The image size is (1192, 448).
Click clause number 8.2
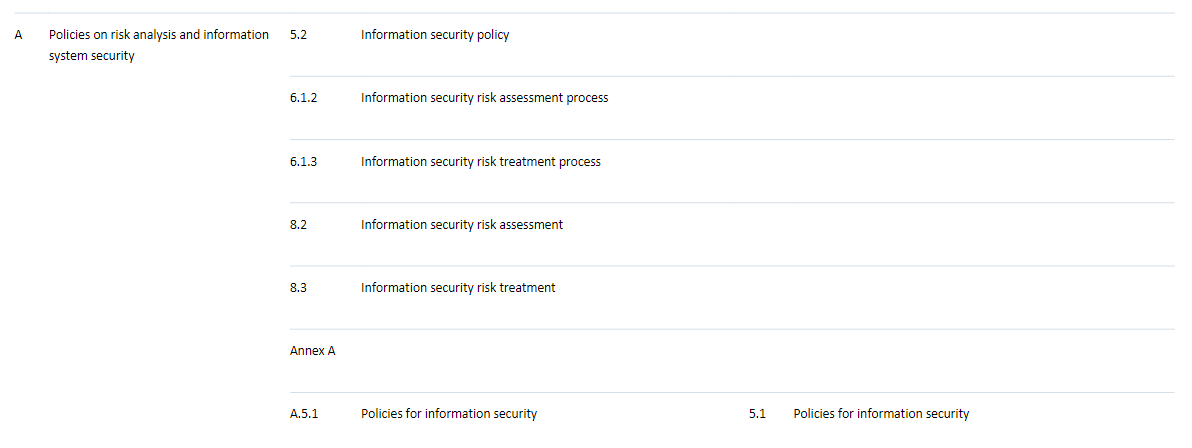click(298, 225)
